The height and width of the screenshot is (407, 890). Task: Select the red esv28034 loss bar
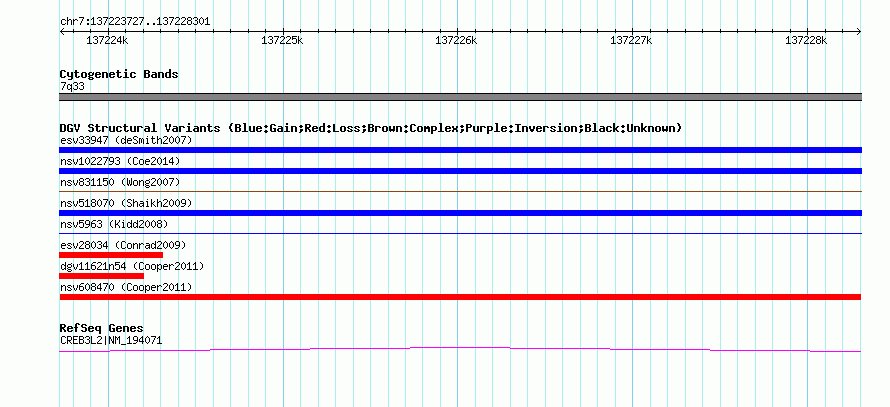[x=111, y=255]
